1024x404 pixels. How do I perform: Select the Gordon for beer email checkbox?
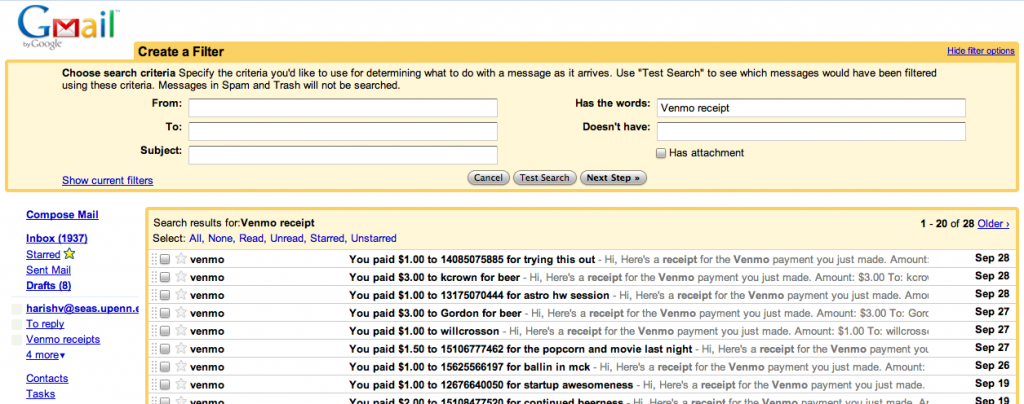(165, 313)
